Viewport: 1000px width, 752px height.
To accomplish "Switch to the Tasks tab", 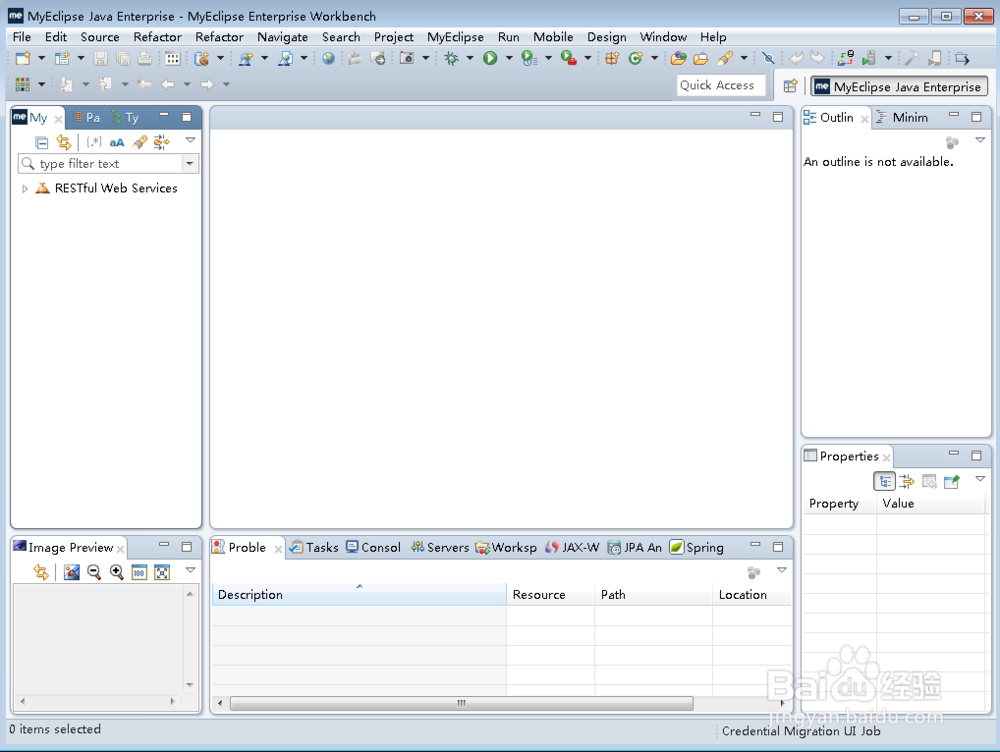I will [314, 547].
